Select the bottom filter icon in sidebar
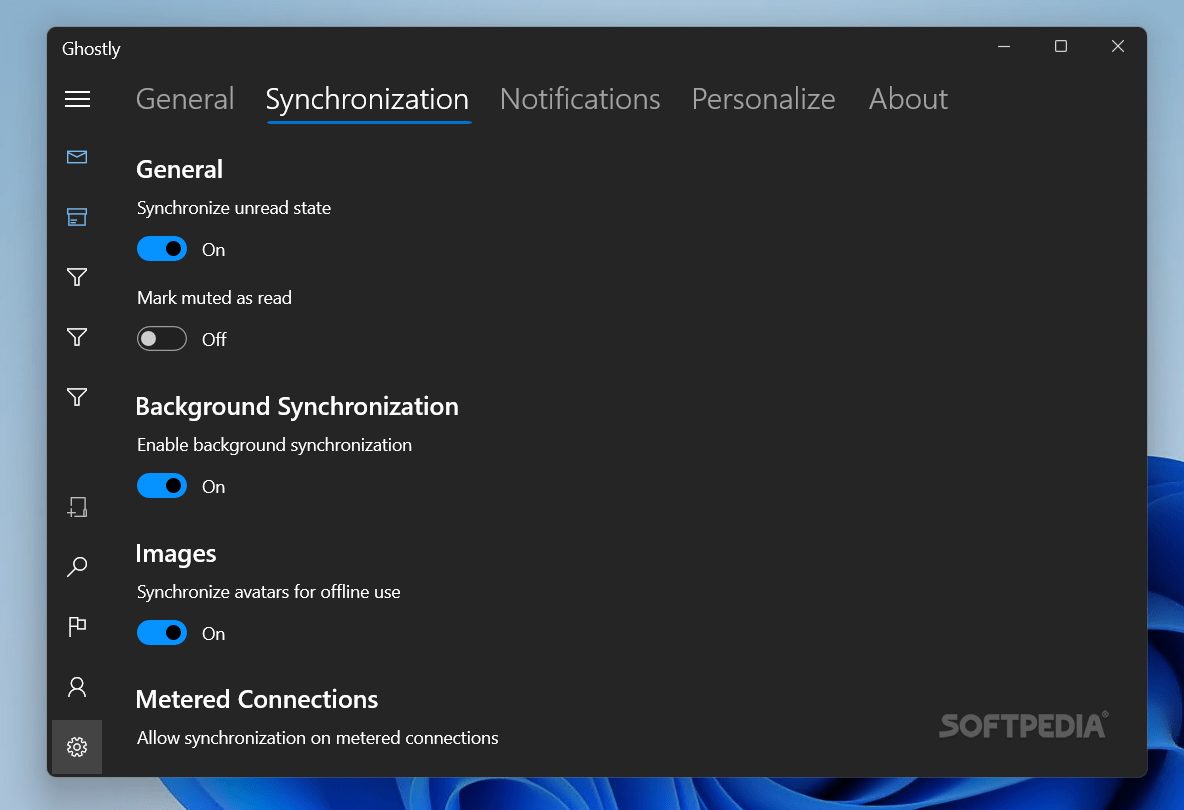1184x810 pixels. pos(77,397)
